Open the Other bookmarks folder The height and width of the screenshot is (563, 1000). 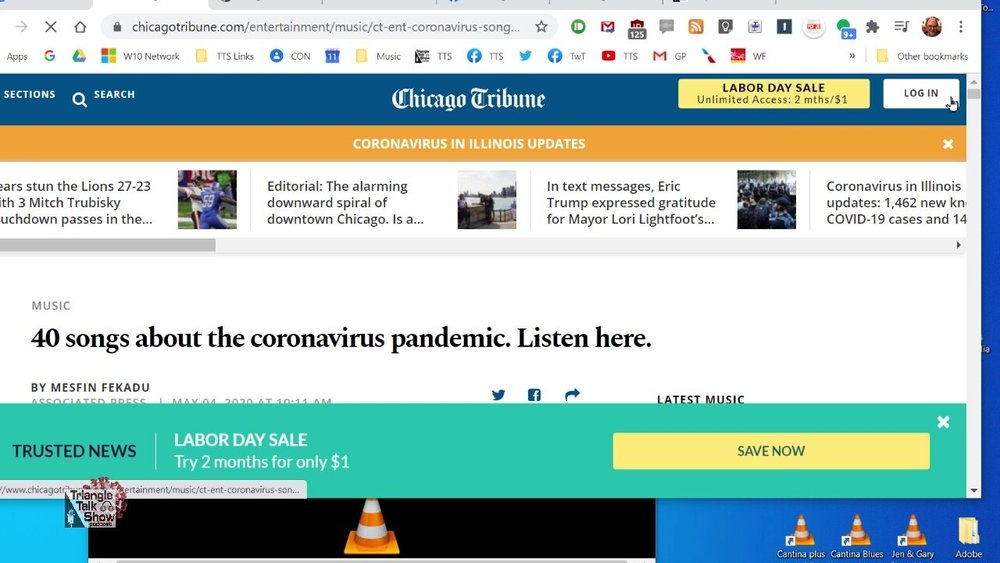coord(922,56)
